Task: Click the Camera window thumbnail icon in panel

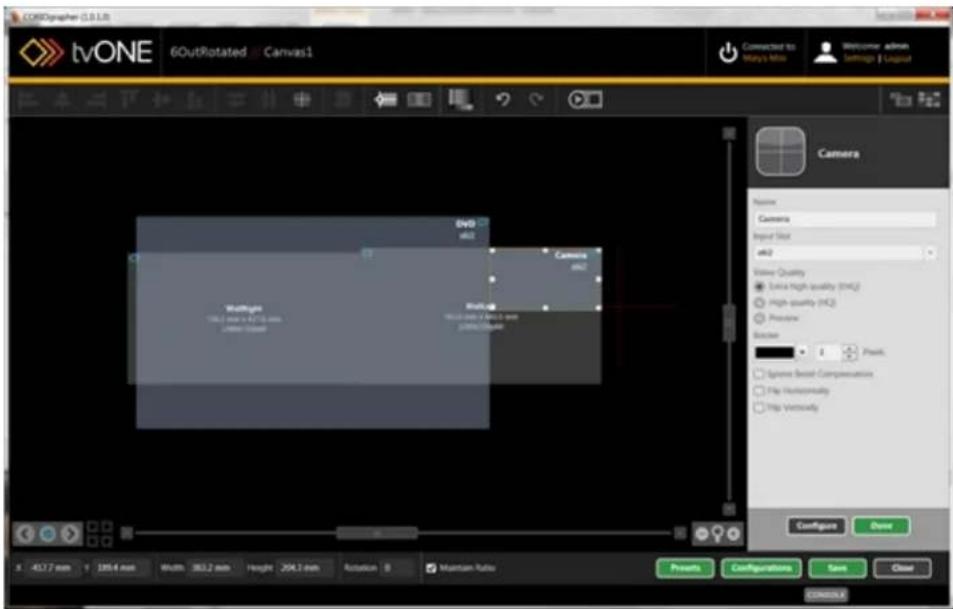Action: (x=781, y=151)
